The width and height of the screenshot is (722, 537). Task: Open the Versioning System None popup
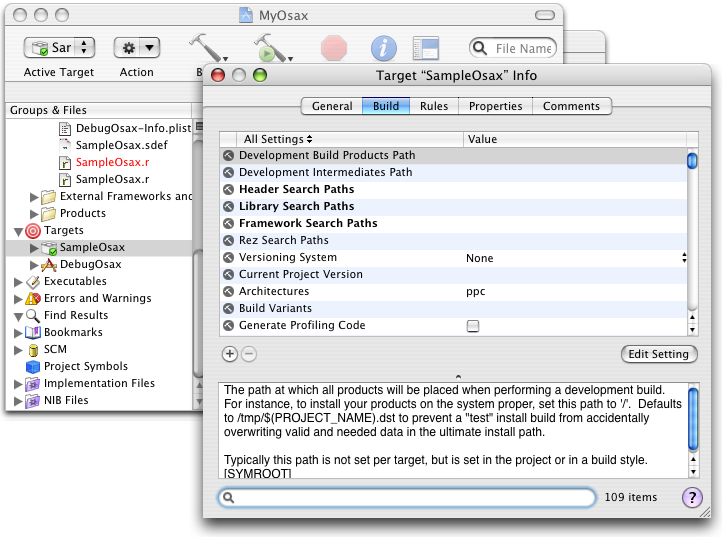point(576,258)
